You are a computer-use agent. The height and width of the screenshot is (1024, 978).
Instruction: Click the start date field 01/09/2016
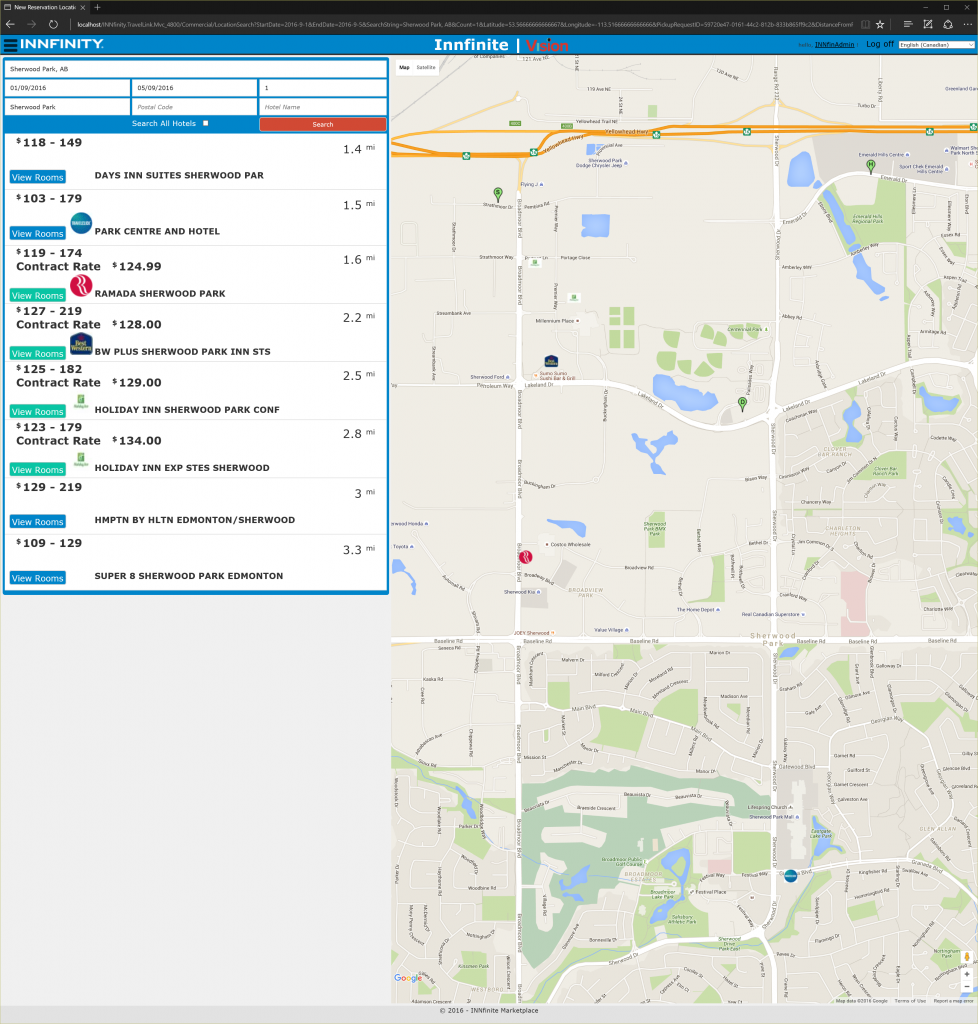68,88
